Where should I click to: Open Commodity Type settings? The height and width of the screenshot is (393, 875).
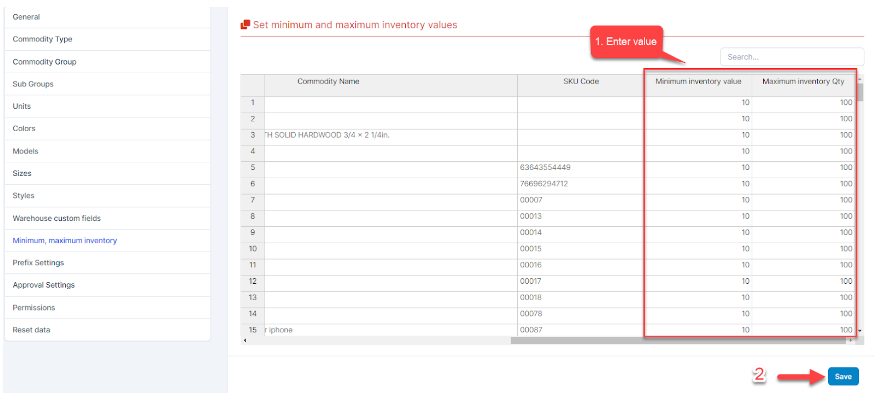(107, 40)
